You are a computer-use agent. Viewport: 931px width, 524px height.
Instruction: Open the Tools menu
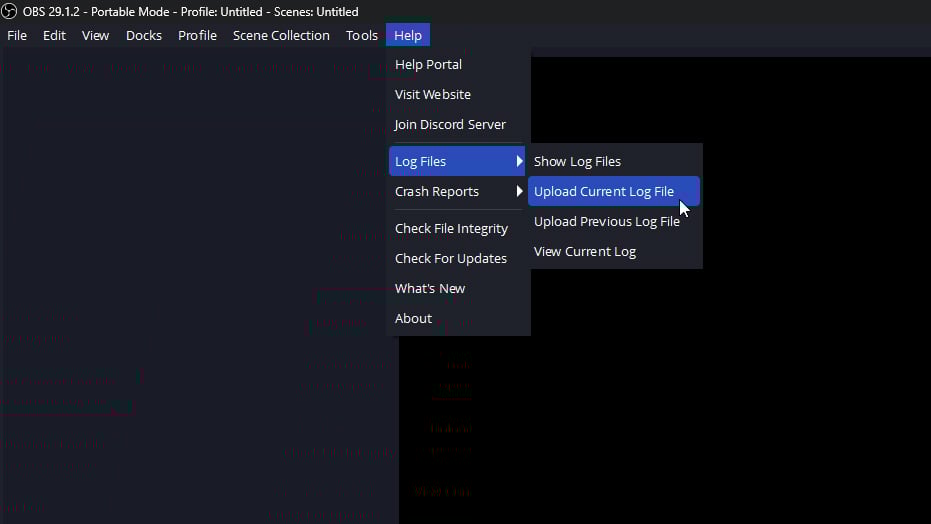(362, 36)
